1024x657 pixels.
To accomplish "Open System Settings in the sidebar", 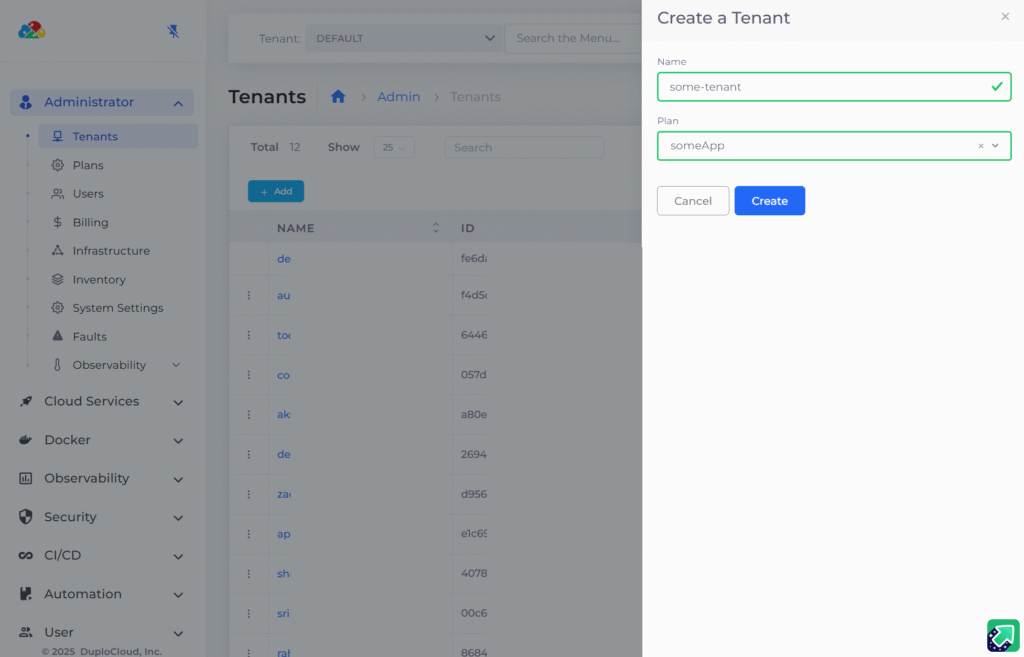I will pos(116,307).
